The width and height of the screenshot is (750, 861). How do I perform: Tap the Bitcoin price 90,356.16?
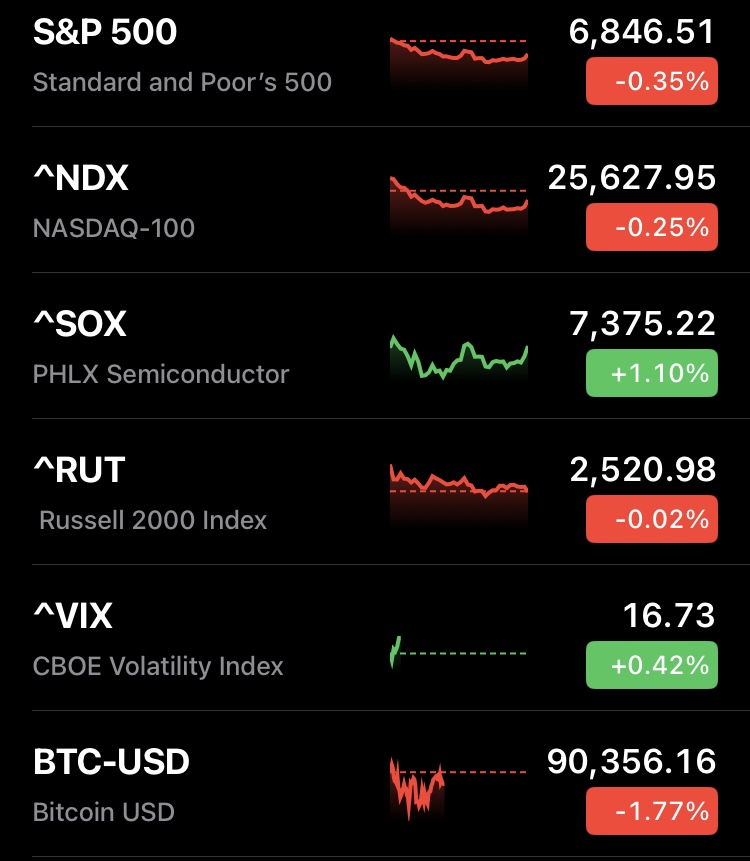pyautogui.click(x=631, y=762)
